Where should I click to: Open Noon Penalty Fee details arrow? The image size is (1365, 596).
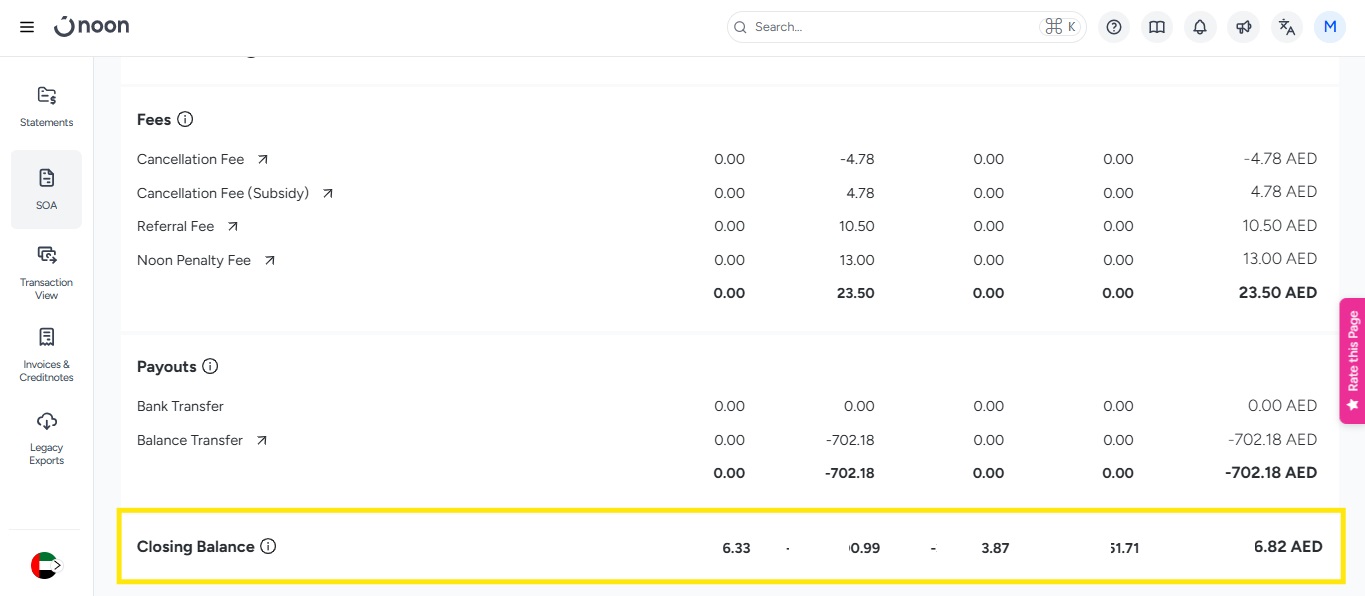[x=269, y=260]
